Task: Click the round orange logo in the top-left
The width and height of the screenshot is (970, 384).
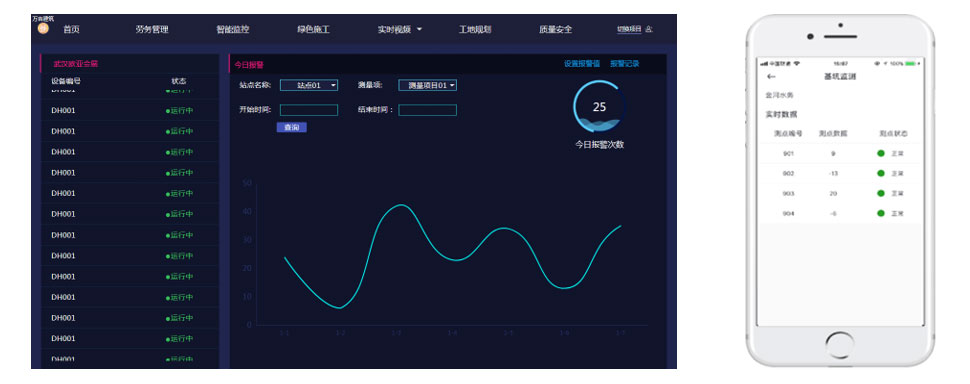Action: 43,28
